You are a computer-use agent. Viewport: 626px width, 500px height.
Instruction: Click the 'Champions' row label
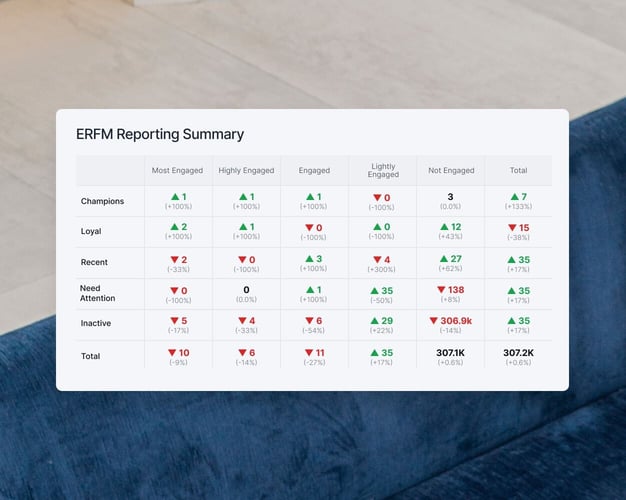tap(102, 201)
